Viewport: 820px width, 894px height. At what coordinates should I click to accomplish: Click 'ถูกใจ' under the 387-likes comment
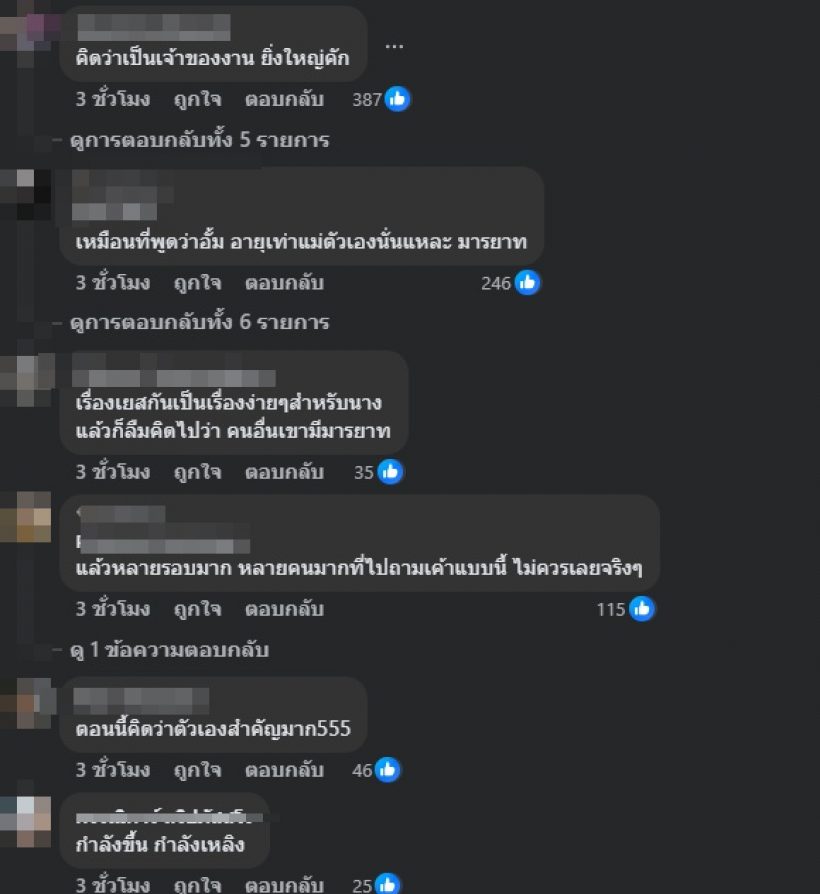click(197, 100)
